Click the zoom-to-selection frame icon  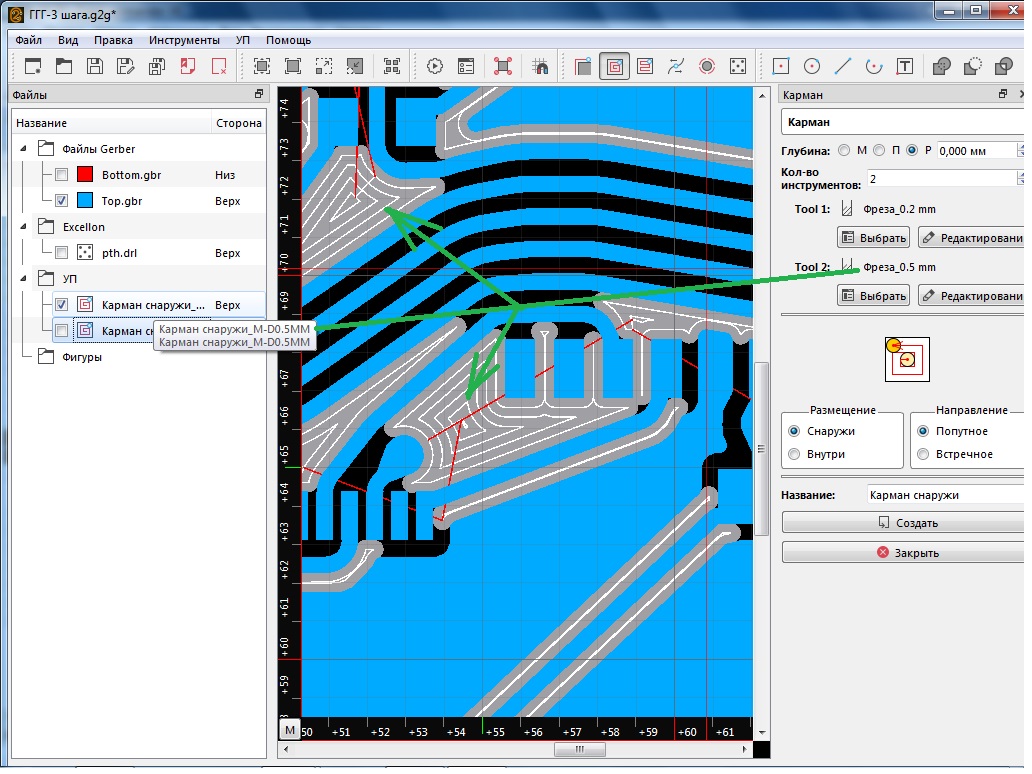pos(293,66)
